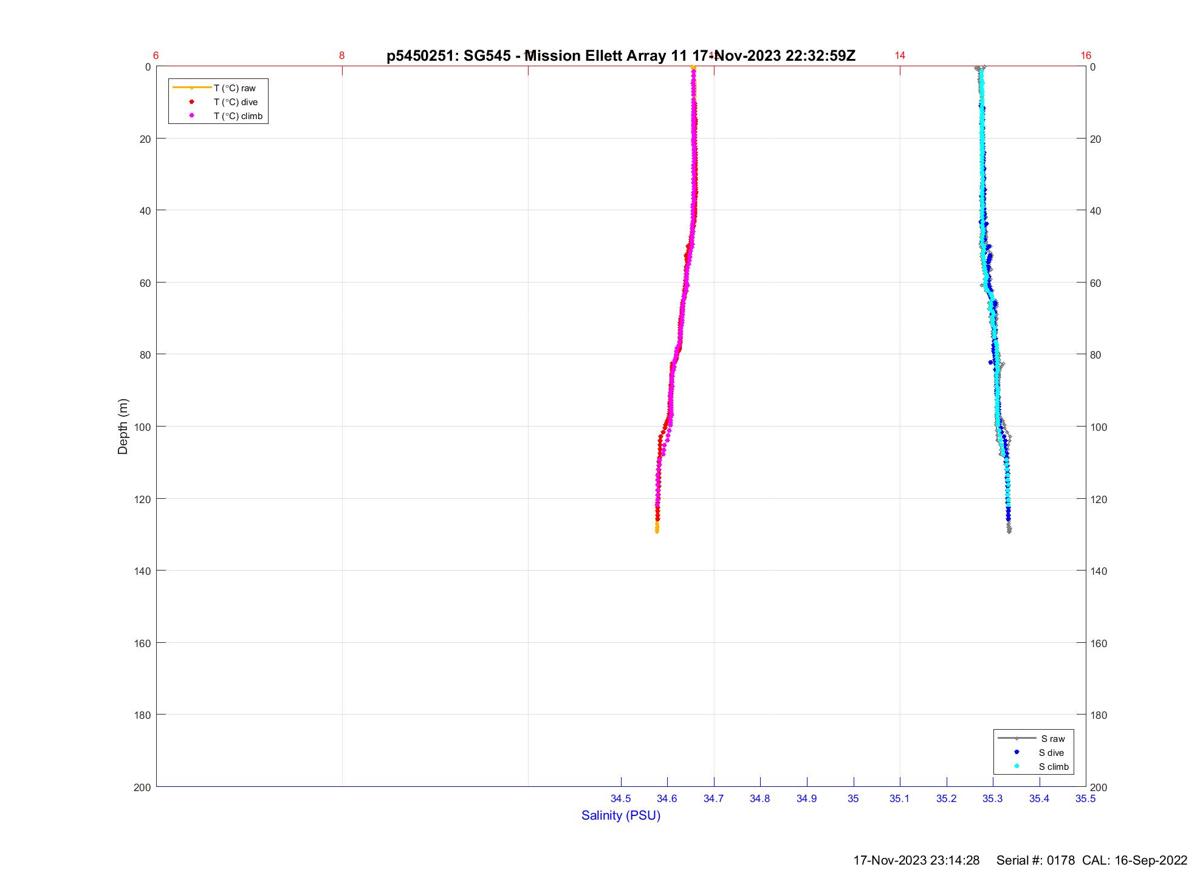Click salinity tick label 34.8
This screenshot has height=885, width=1200.
760,799
